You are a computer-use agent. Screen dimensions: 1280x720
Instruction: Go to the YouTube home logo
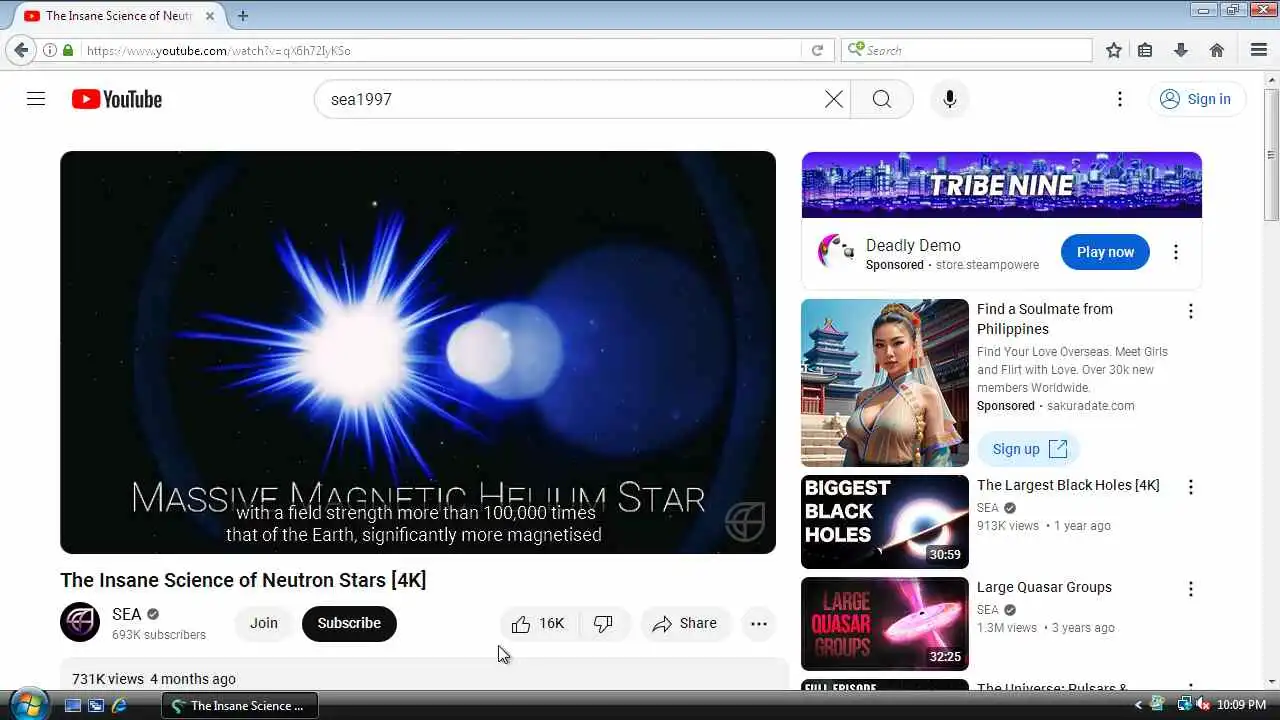click(117, 99)
